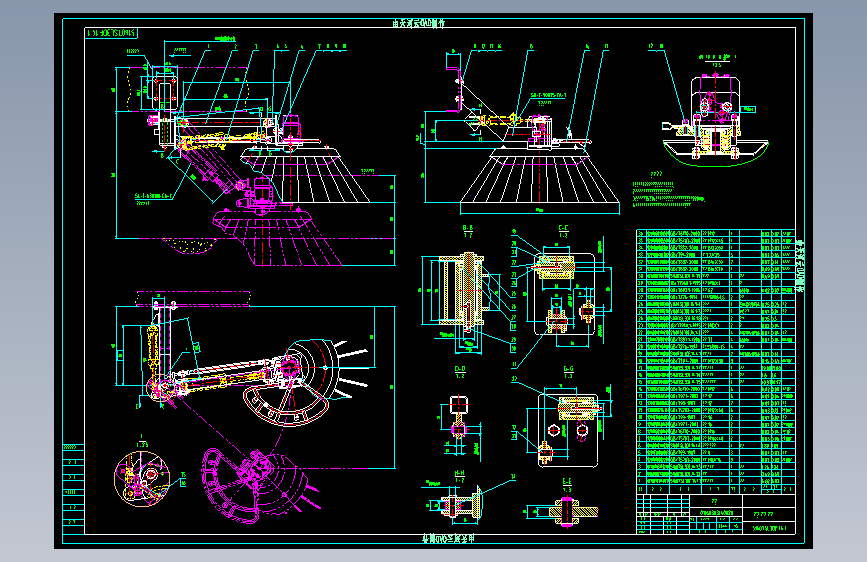Click the title block below parts list
The height and width of the screenshot is (562, 867).
[x=715, y=514]
